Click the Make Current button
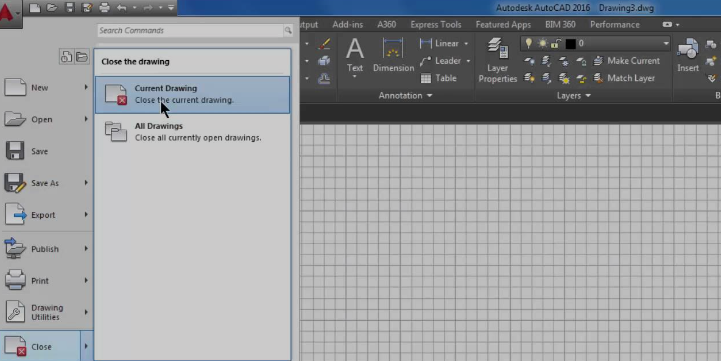 [627, 61]
